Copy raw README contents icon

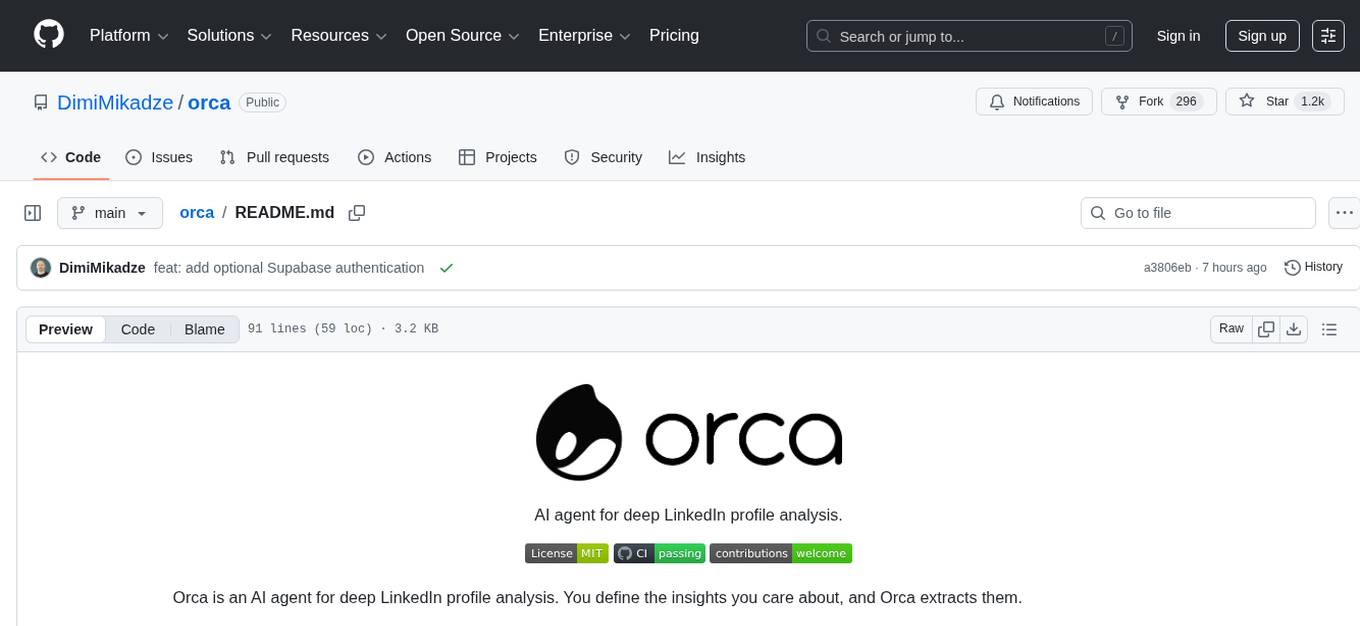click(1266, 328)
